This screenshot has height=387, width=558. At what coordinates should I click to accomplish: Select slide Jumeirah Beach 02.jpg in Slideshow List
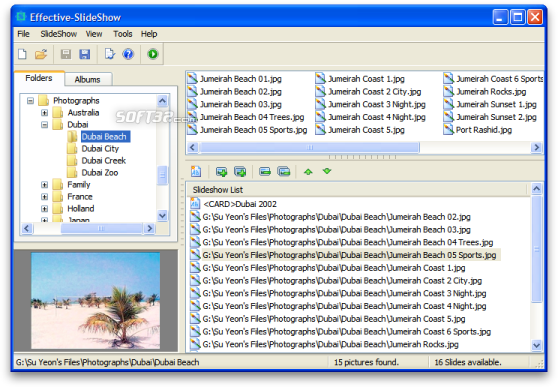[336, 217]
